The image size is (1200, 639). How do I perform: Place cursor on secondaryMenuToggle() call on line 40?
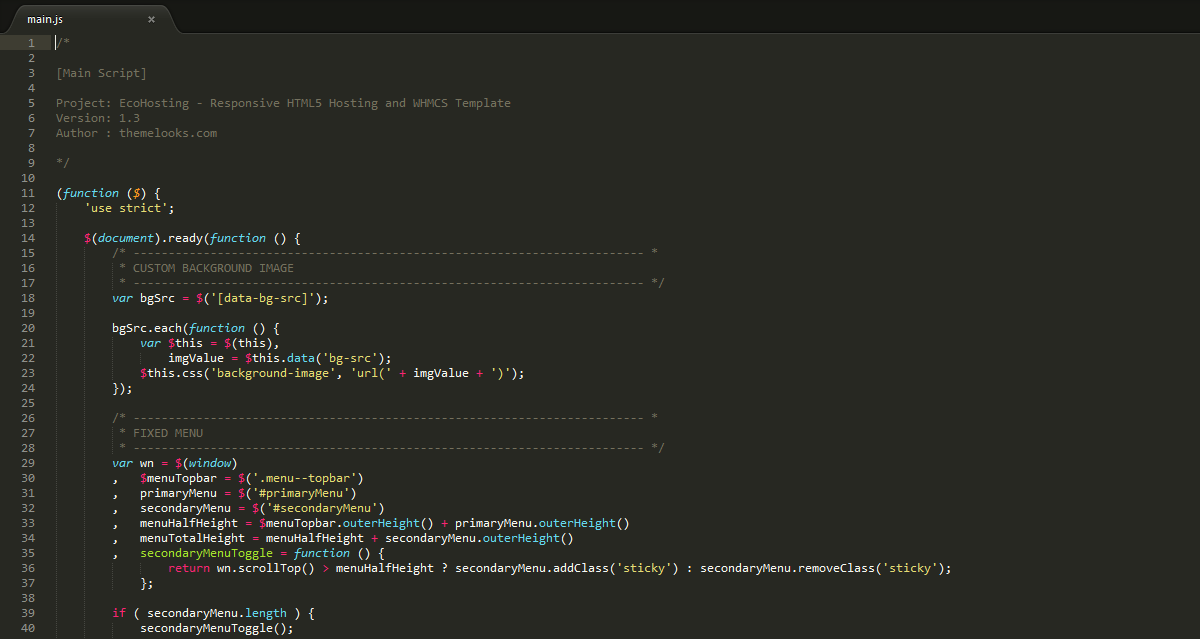pos(216,628)
